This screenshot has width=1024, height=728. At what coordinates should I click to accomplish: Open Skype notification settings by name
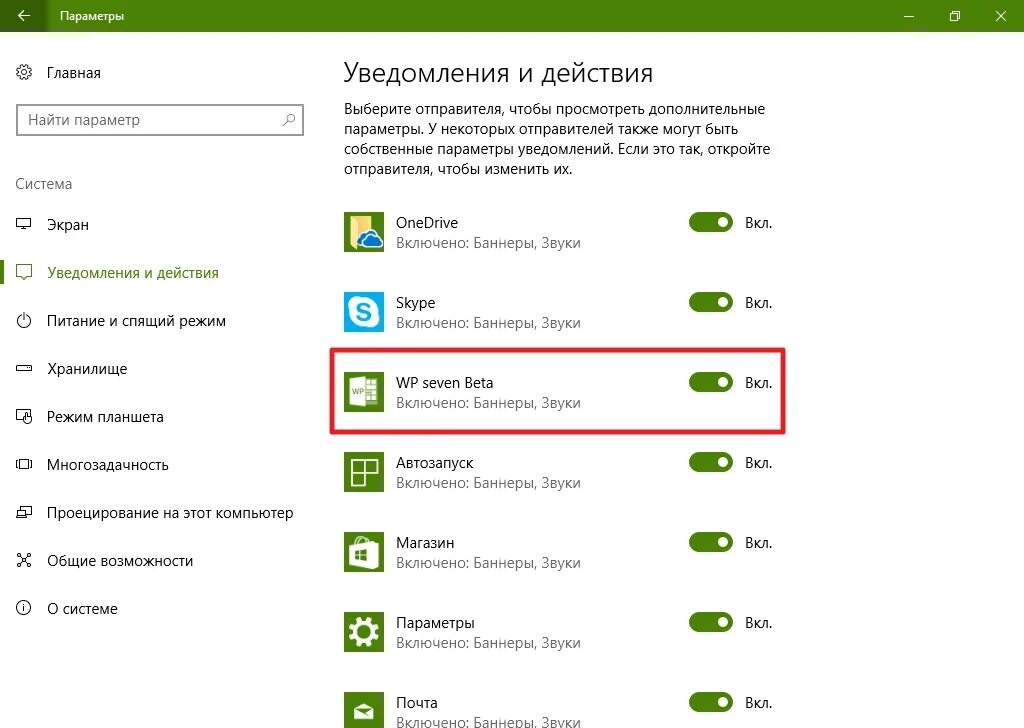[415, 303]
